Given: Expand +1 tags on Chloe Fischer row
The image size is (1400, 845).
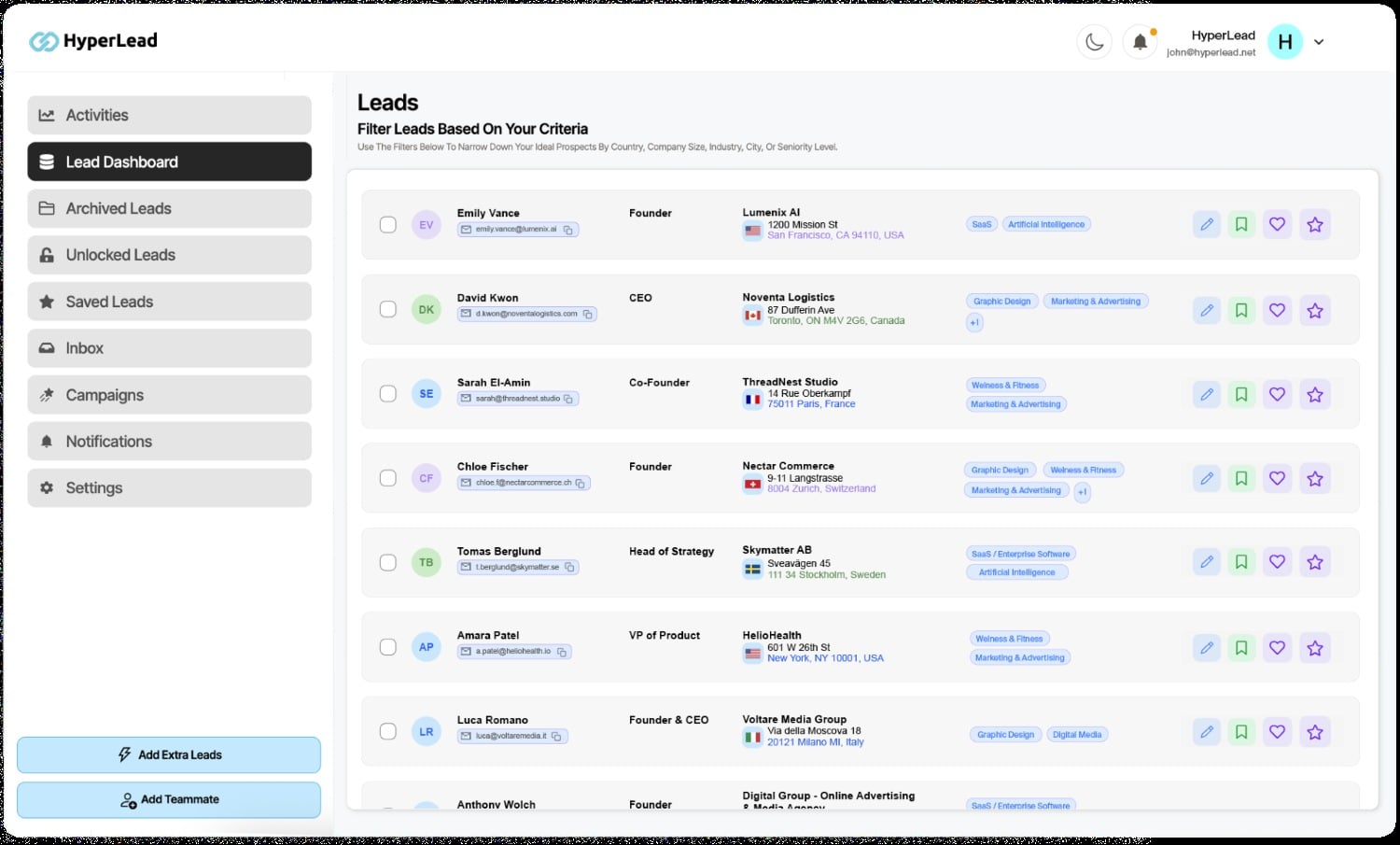Looking at the screenshot, I should [1082, 491].
